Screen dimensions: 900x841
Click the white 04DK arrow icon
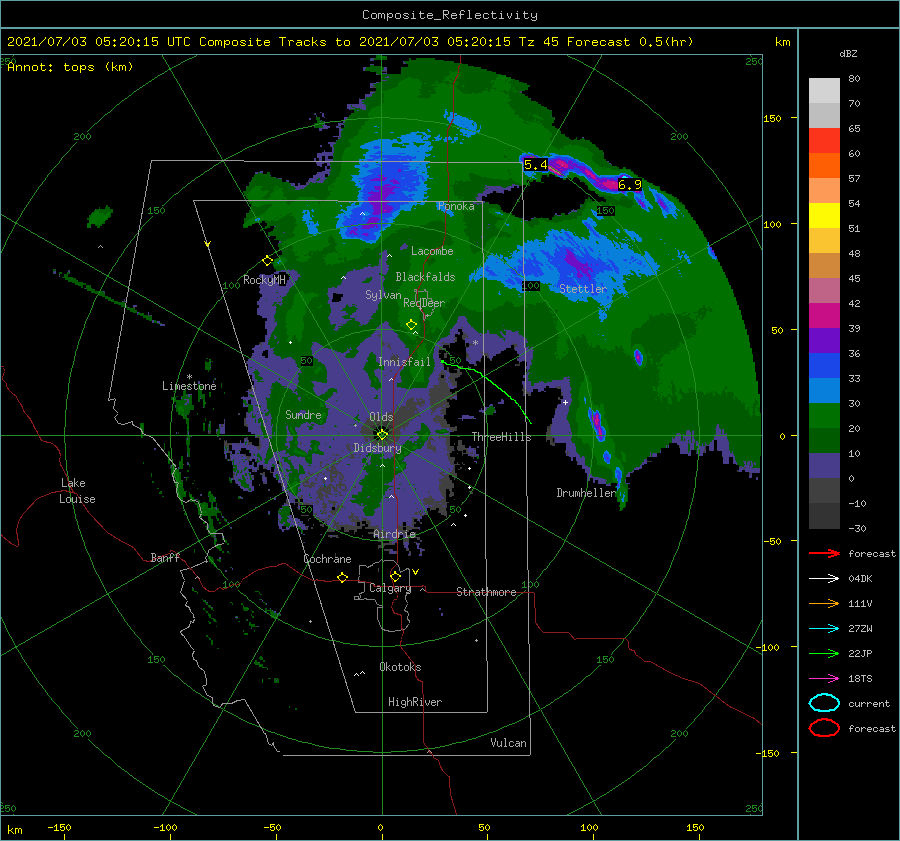tap(824, 579)
